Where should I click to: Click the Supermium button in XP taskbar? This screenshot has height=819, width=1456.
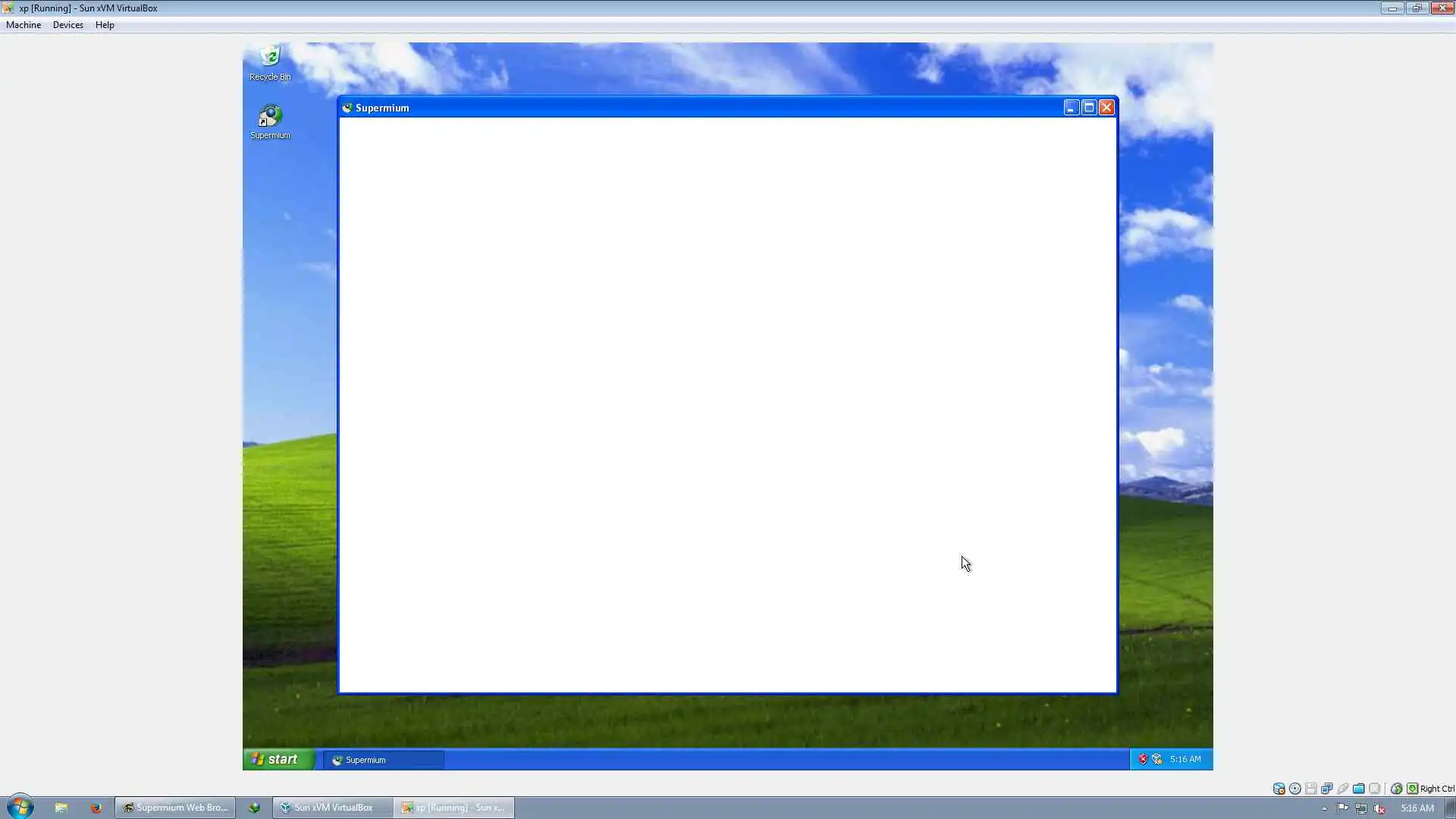click(x=384, y=760)
